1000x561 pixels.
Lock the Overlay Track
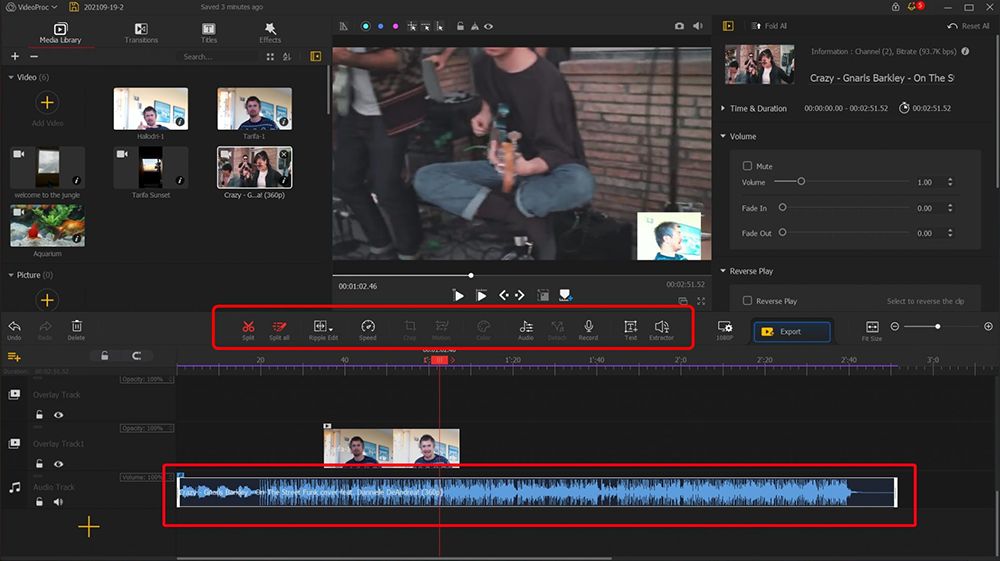tap(40, 415)
